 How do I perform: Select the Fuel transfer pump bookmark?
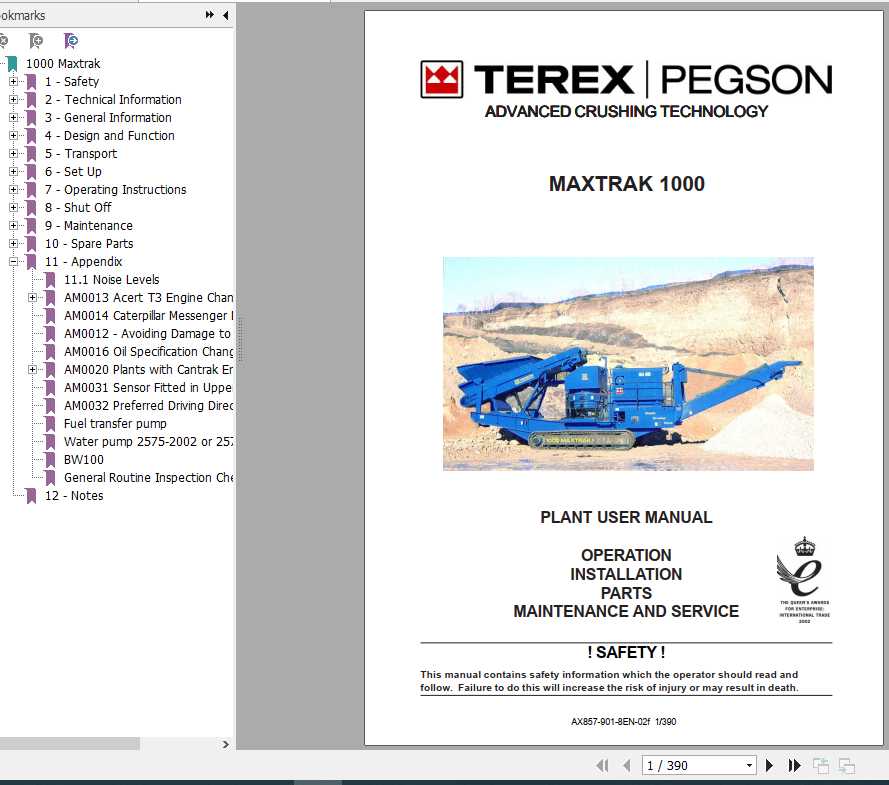114,423
